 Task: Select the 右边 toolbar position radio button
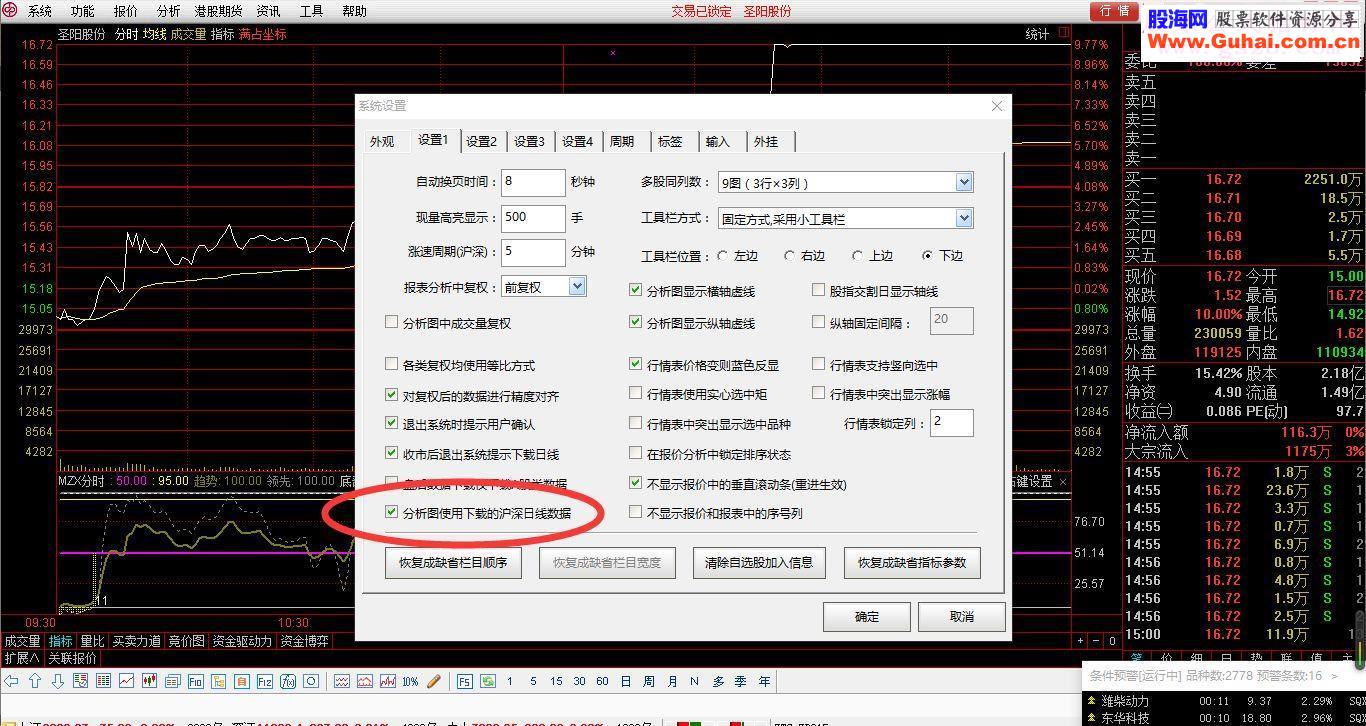(790, 255)
